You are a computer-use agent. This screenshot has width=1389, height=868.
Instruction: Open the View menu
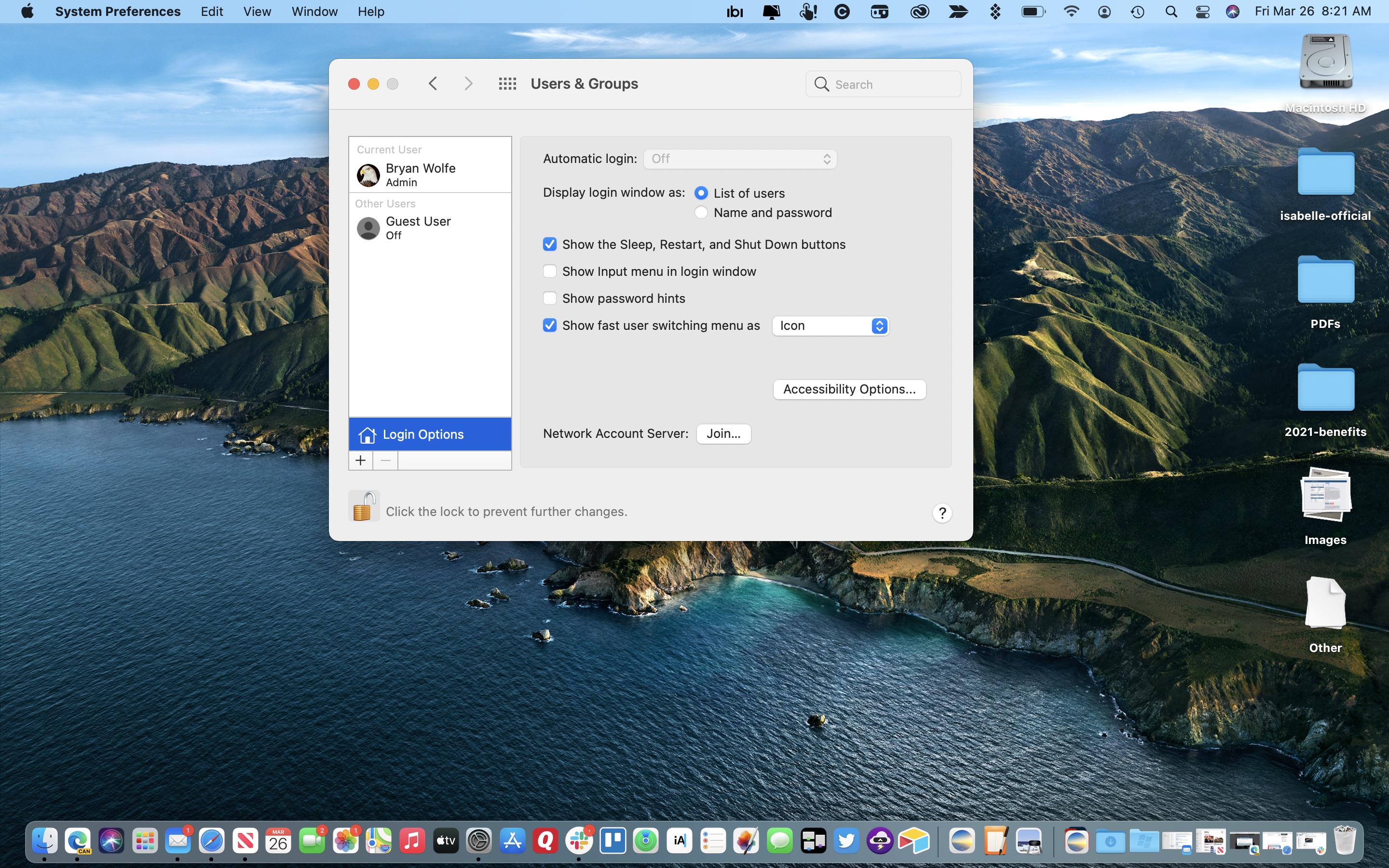[x=257, y=12]
